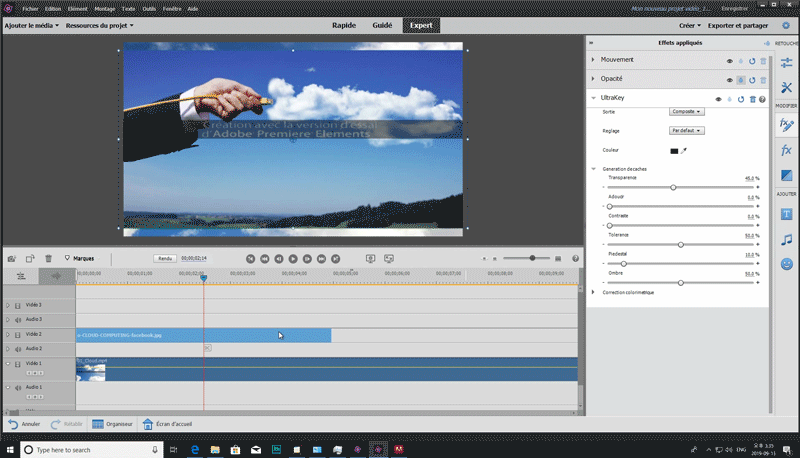Click the Organiseur button
Viewport: 800px width, 458px height.
click(113, 424)
